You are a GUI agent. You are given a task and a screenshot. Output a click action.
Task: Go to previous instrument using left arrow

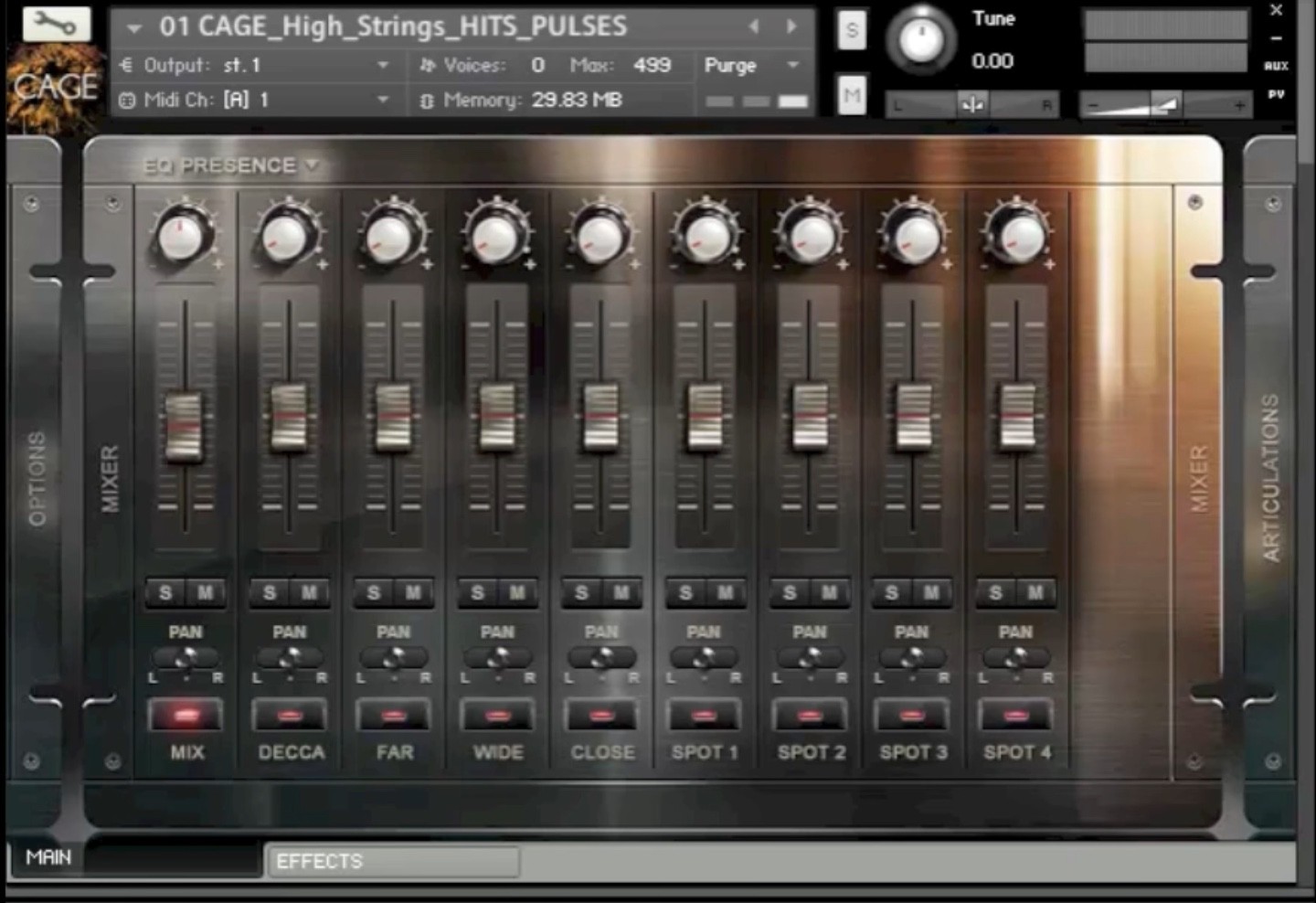754,27
